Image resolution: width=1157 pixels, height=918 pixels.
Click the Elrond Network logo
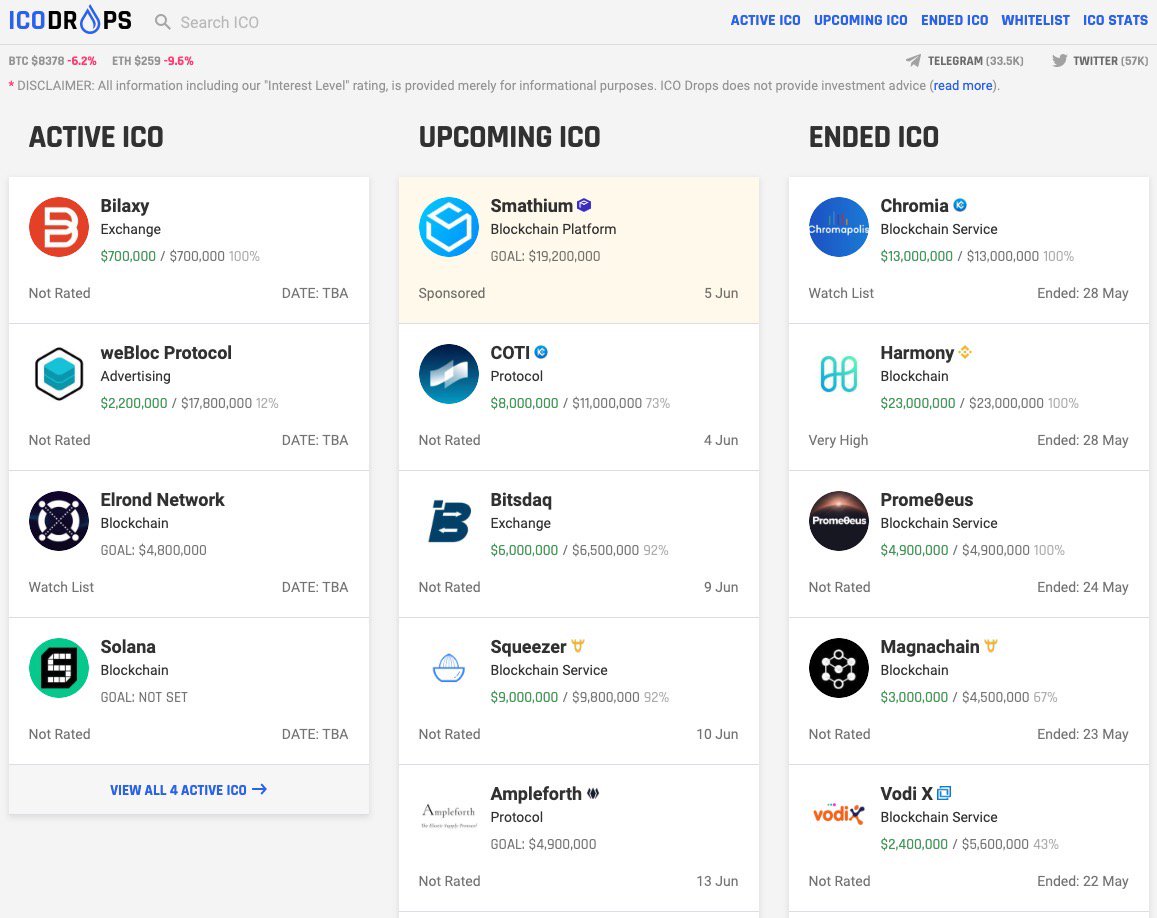pyautogui.click(x=59, y=521)
